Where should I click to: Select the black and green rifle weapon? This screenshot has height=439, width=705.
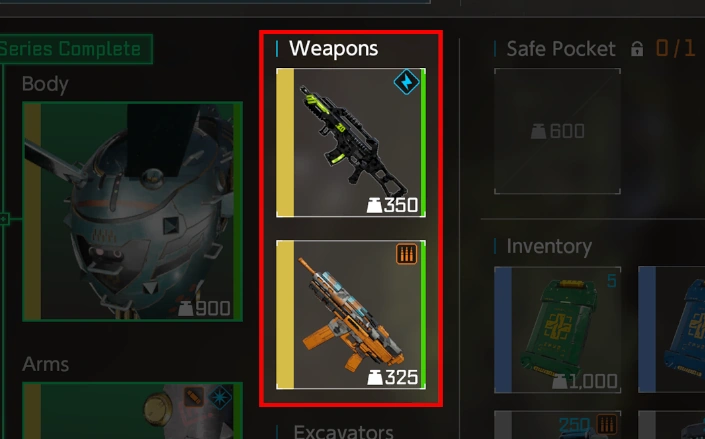[351, 143]
